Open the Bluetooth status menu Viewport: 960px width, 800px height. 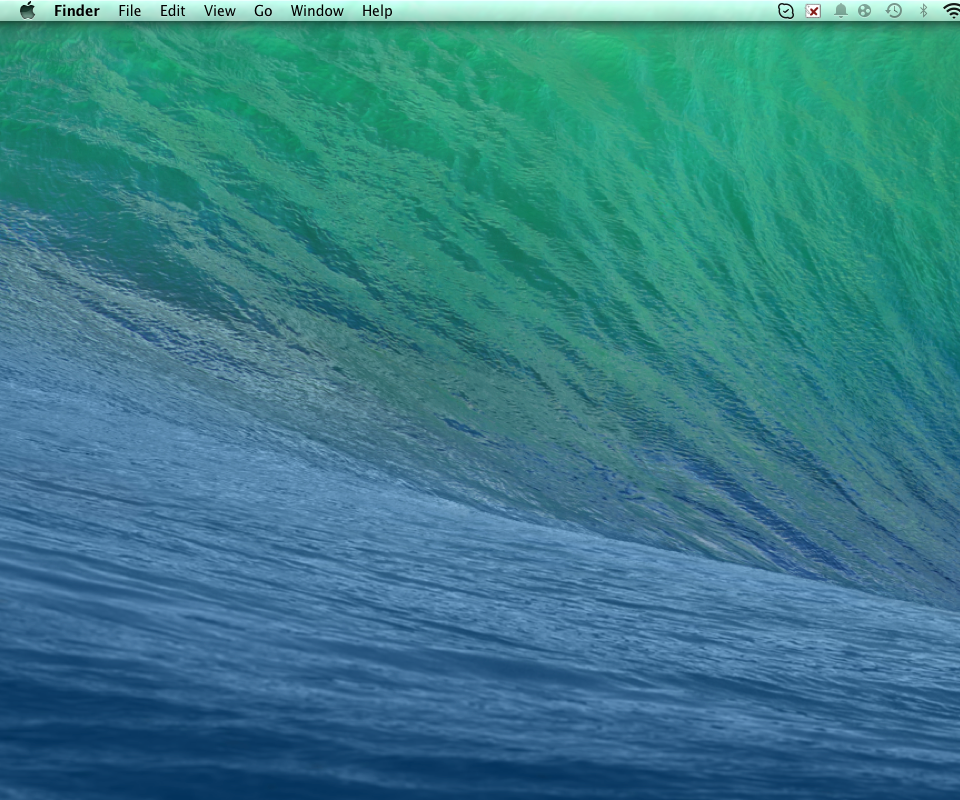coord(923,11)
